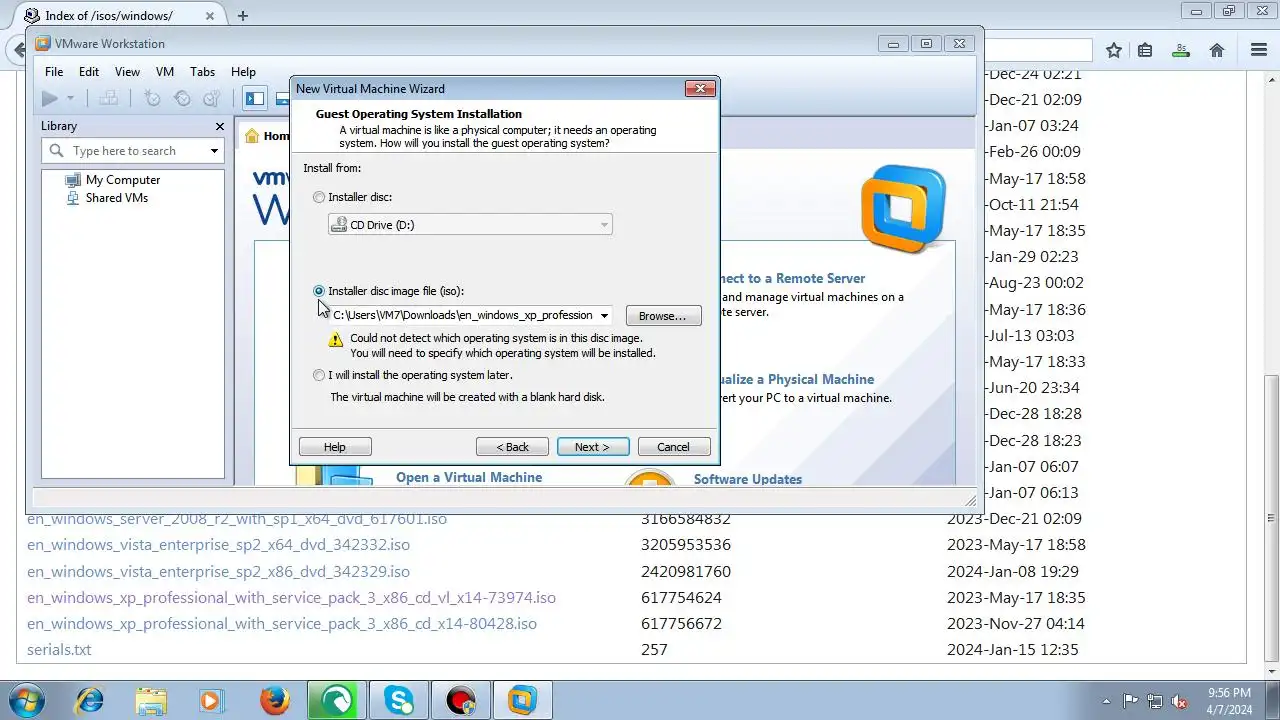Switch to VMware Workstation taskbar icon
Screen dimensions: 1280x720
tap(522, 700)
